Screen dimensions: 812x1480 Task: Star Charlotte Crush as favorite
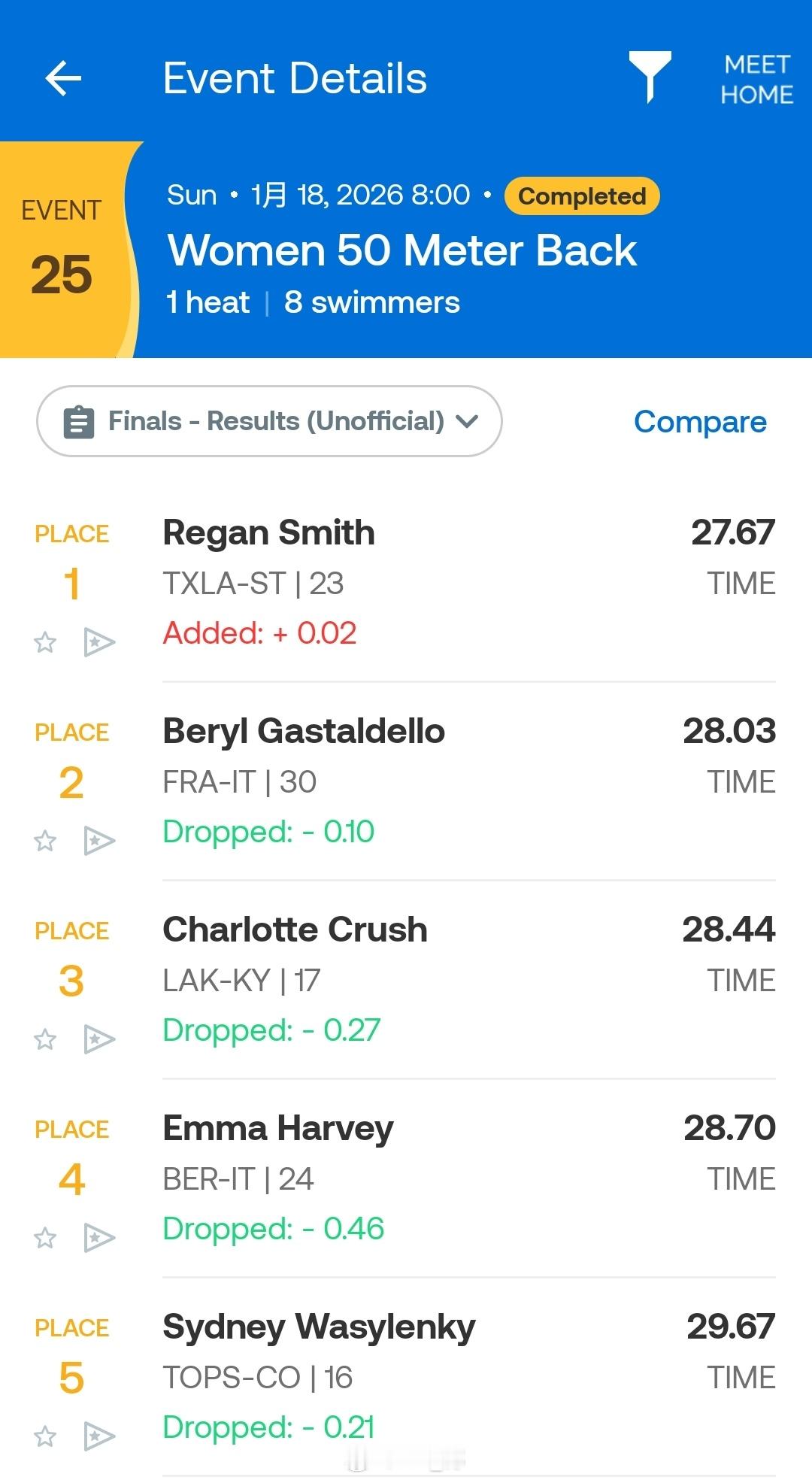[45, 1039]
